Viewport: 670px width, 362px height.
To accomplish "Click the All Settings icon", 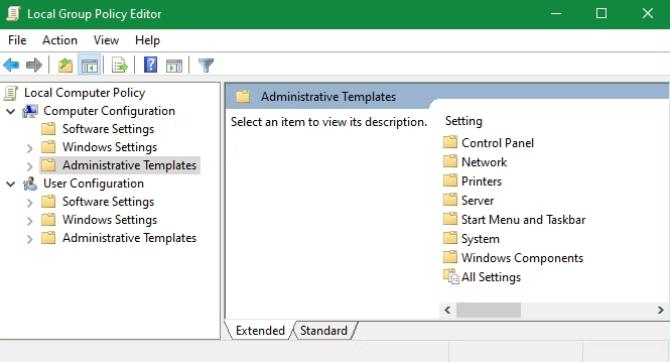I will pyautogui.click(x=451, y=277).
